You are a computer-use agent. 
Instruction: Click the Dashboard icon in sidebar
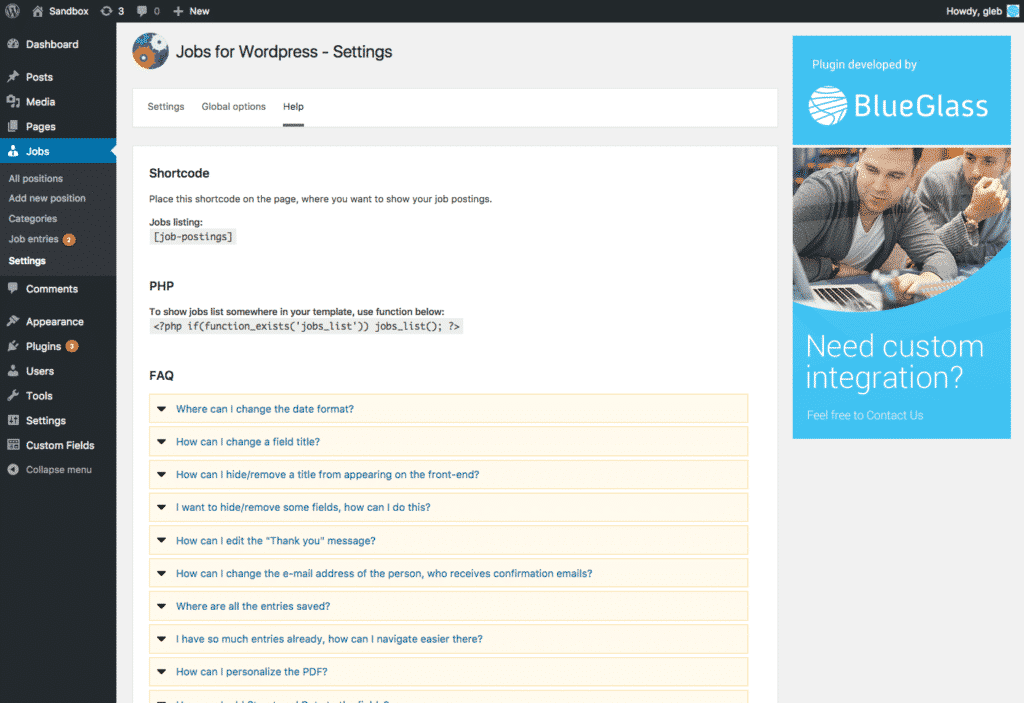[13, 45]
